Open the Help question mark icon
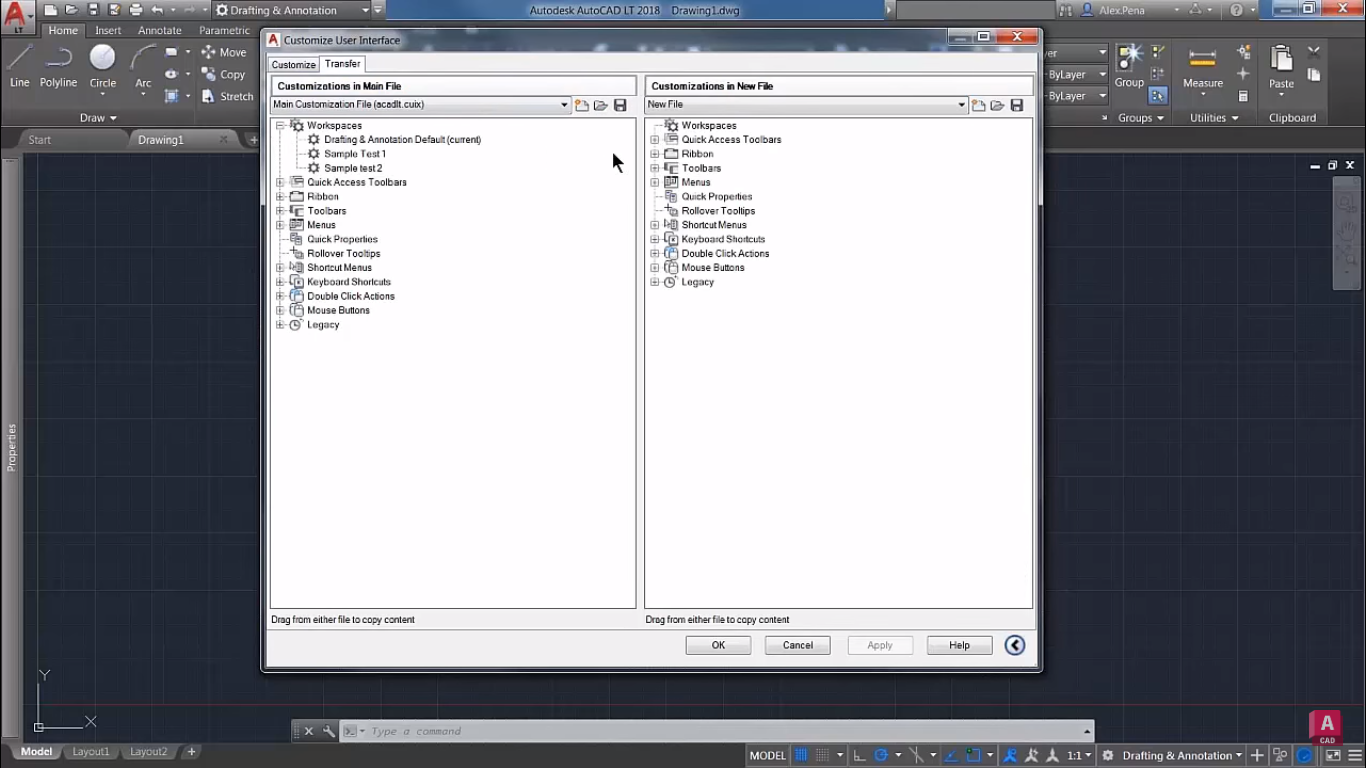Image resolution: width=1366 pixels, height=768 pixels. point(1237,10)
